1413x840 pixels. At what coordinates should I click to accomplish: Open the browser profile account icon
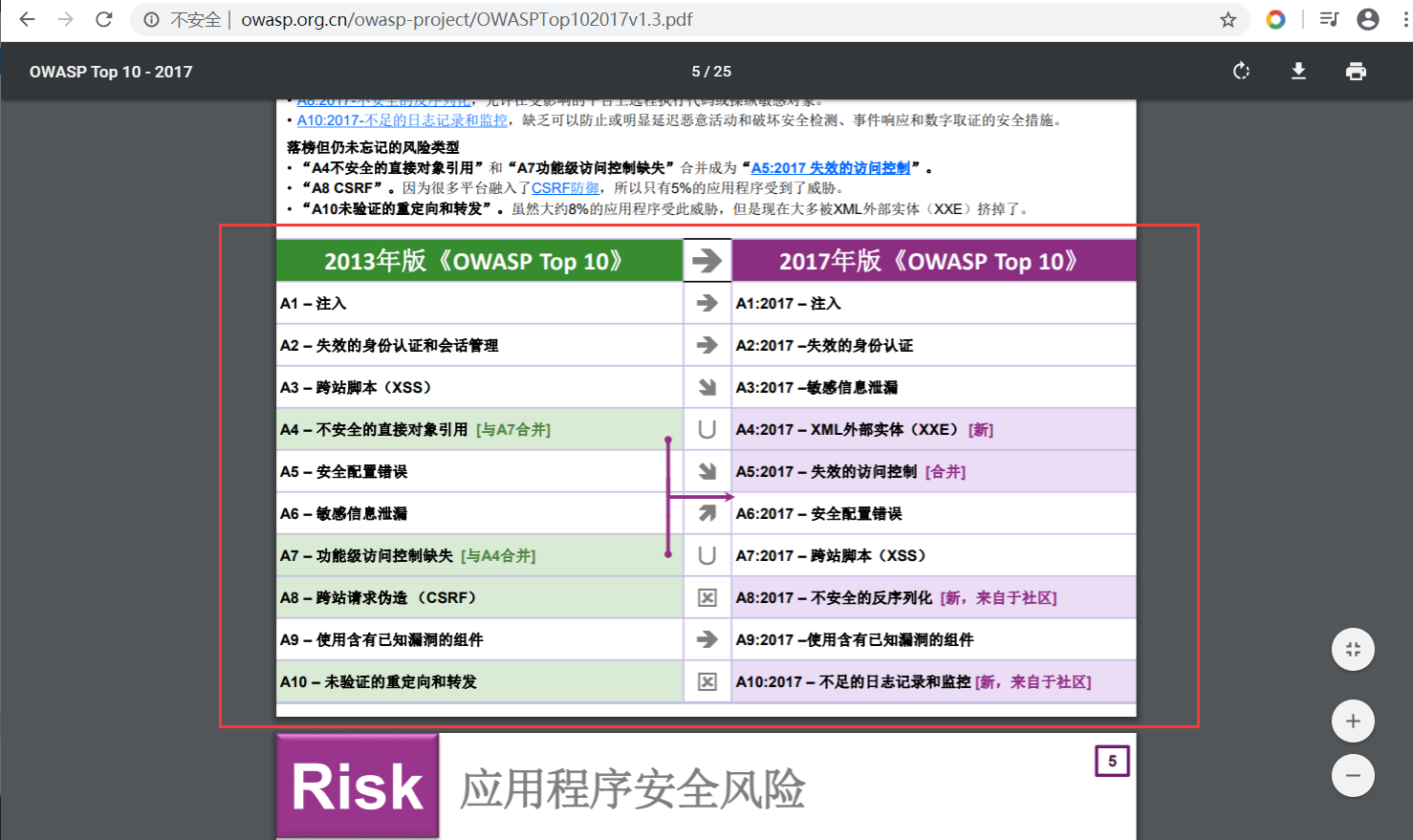[1368, 19]
